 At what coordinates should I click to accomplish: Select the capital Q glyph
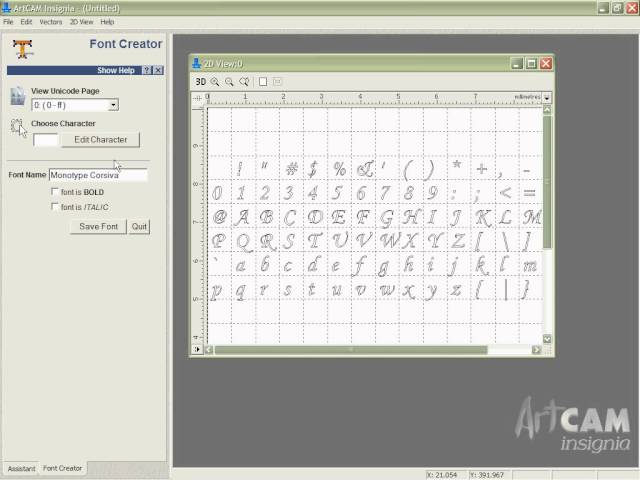click(243, 242)
